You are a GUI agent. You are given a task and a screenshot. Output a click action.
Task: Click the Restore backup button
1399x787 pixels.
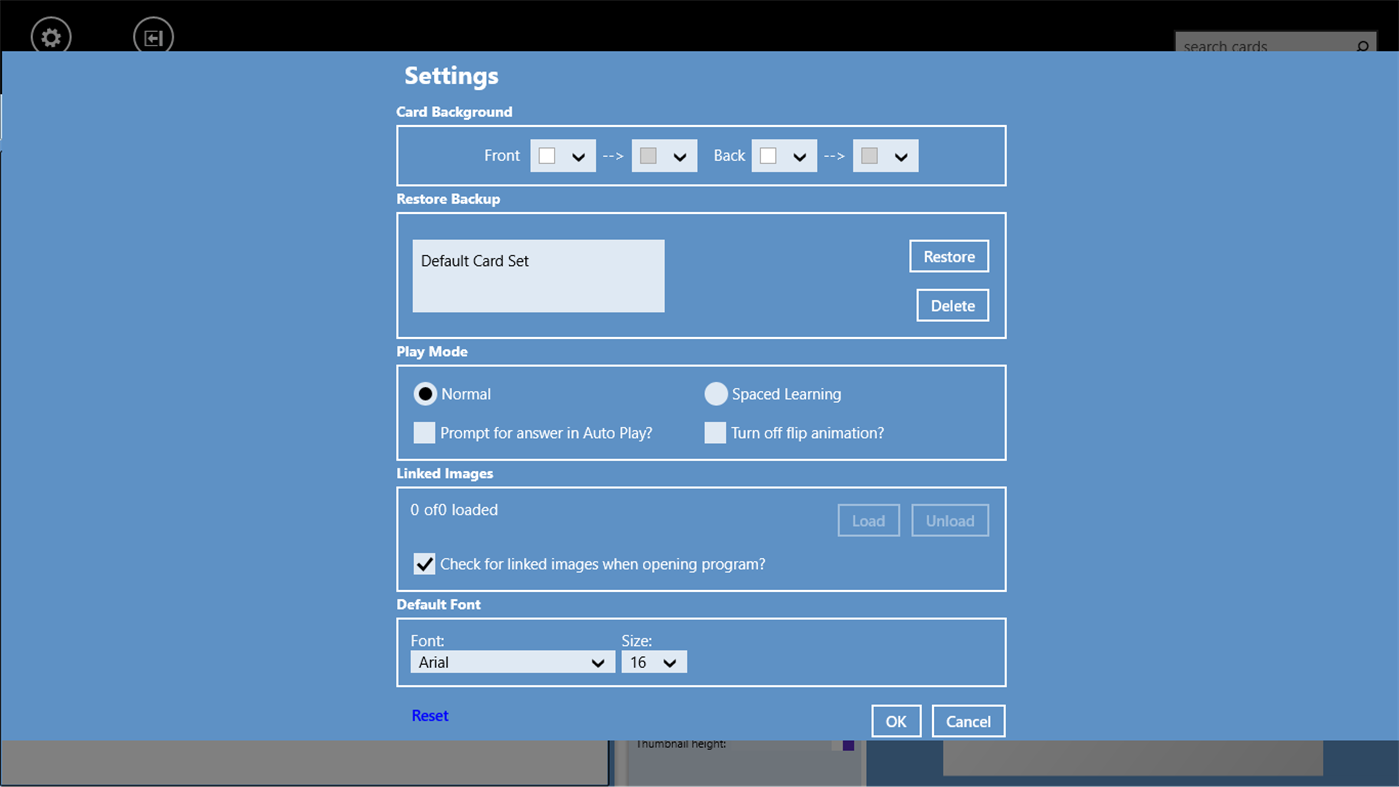(948, 255)
